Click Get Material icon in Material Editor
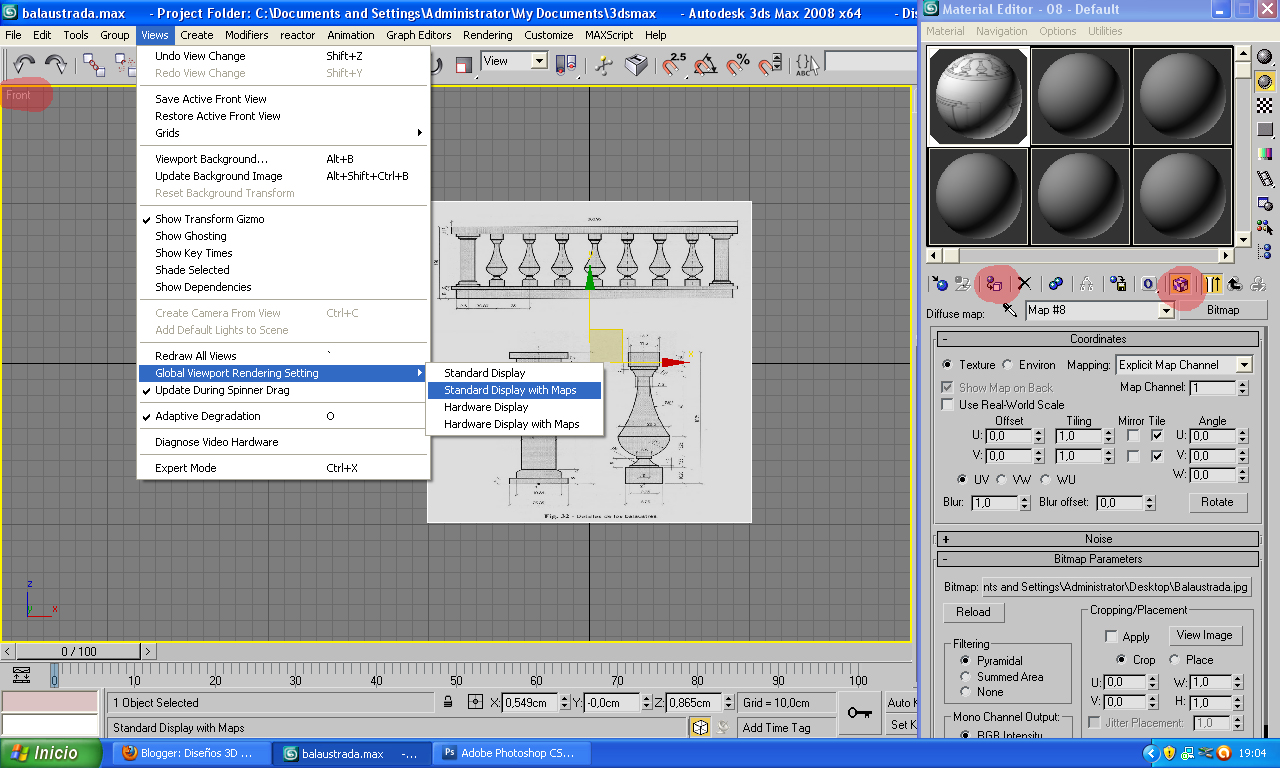The height and width of the screenshot is (768, 1280). 939,284
